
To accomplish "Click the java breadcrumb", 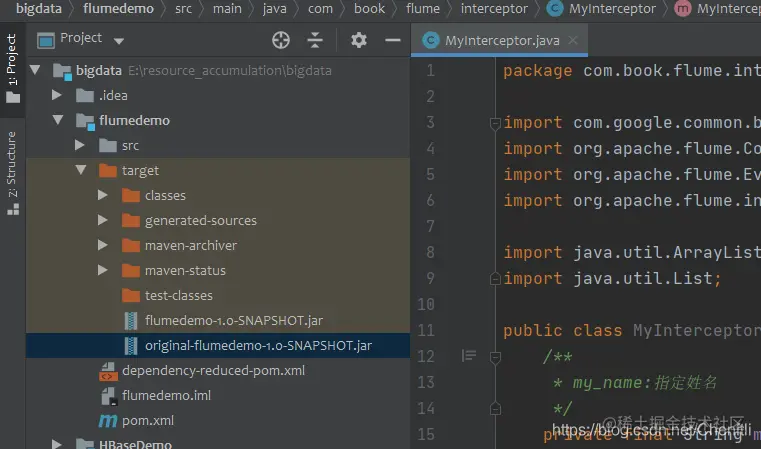I will click(274, 9).
